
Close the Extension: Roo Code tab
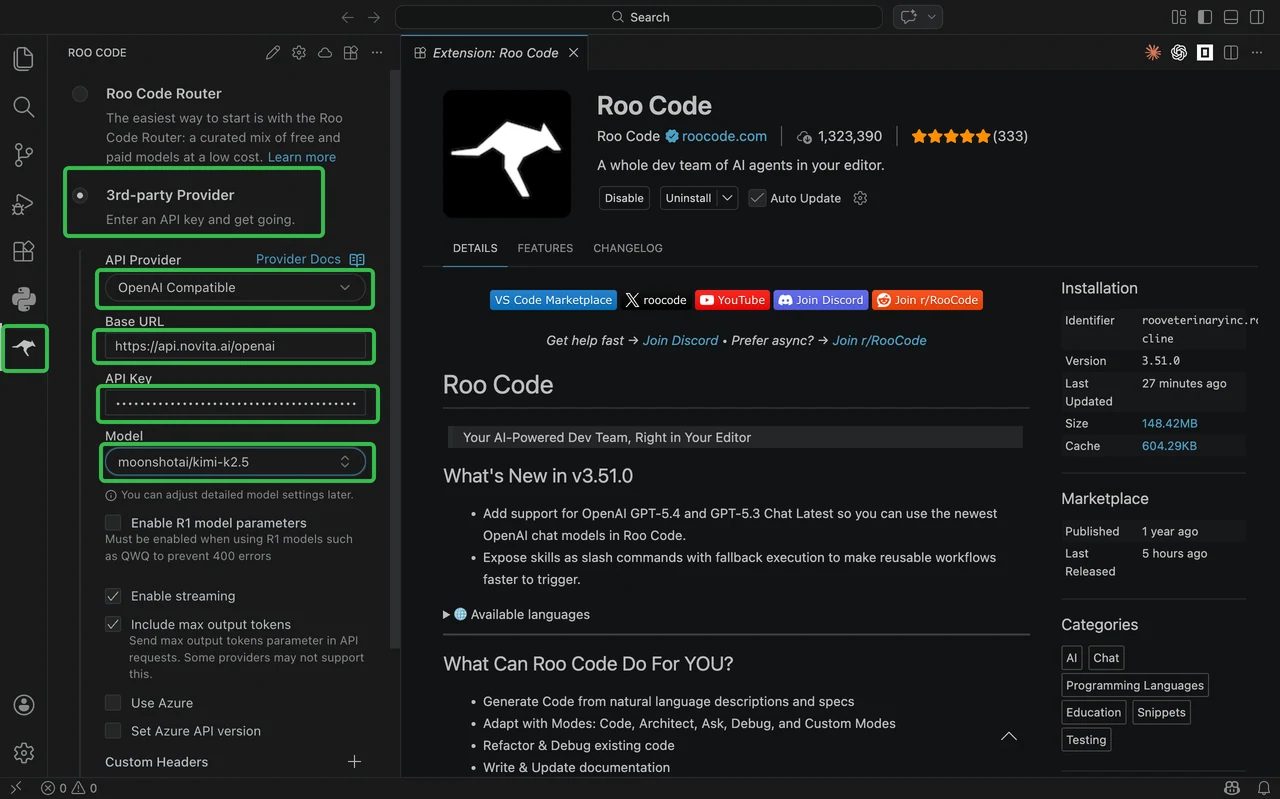(x=574, y=53)
